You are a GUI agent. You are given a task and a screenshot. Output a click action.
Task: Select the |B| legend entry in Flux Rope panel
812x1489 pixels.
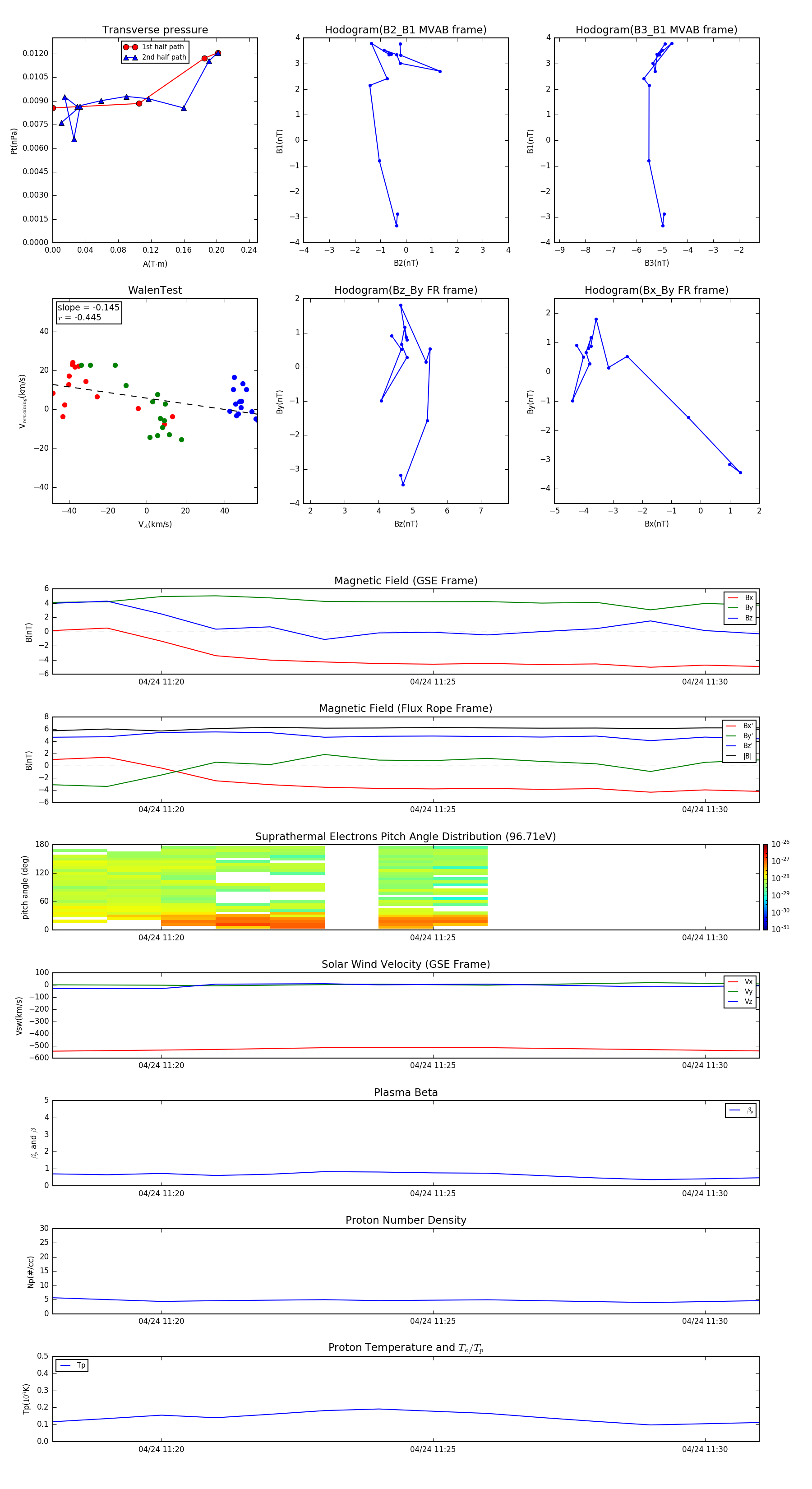740,756
